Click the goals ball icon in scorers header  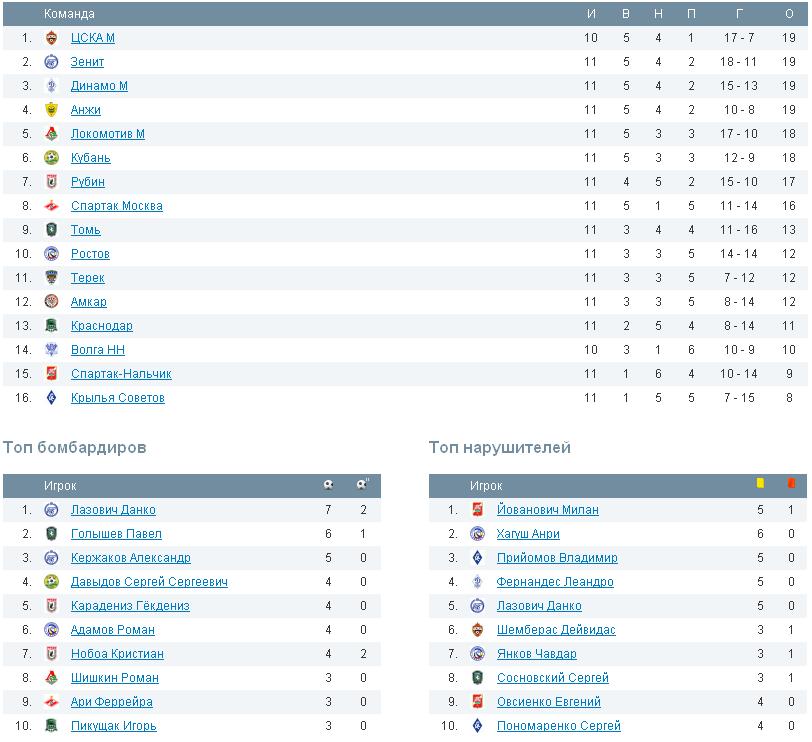tap(328, 485)
